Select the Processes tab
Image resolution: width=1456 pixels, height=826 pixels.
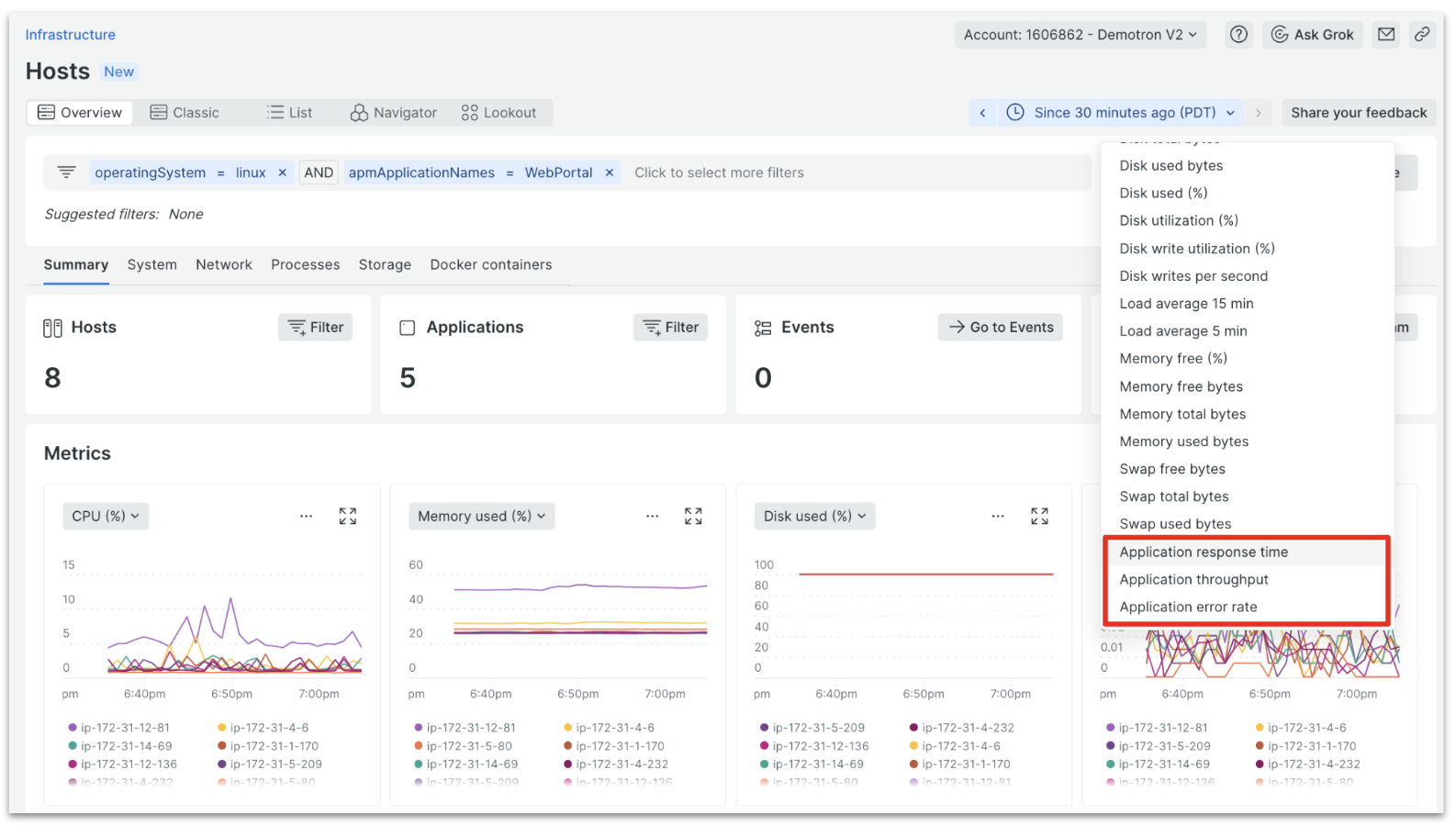[306, 264]
